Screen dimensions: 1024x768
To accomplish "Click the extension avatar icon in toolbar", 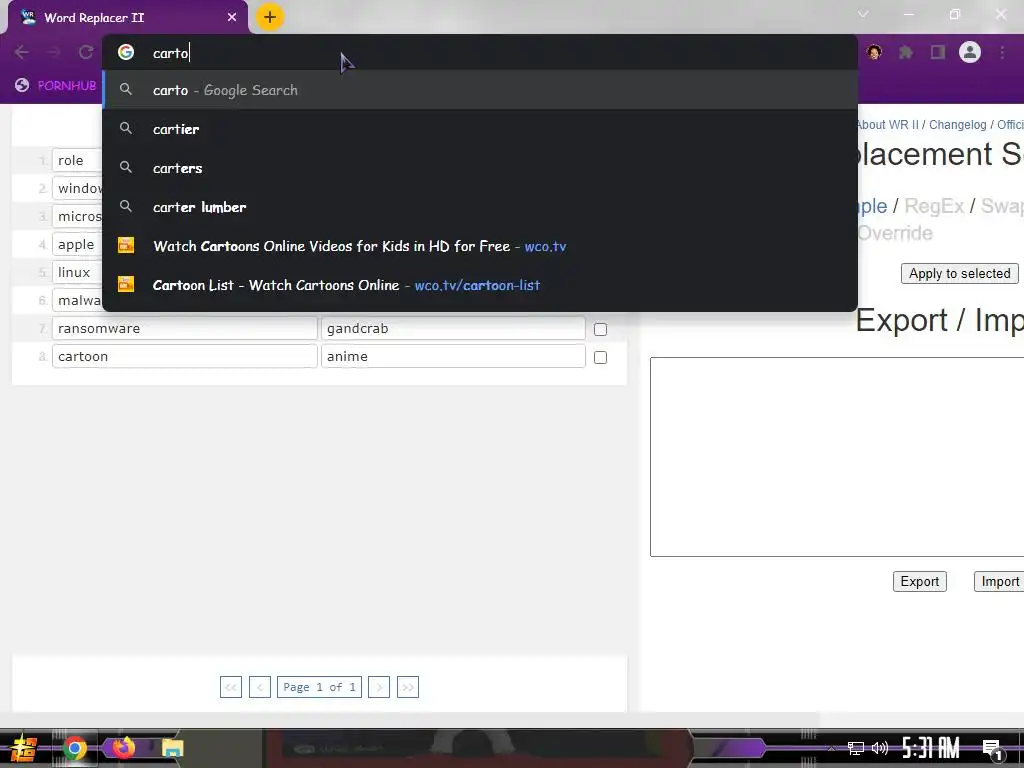I will pos(874,52).
